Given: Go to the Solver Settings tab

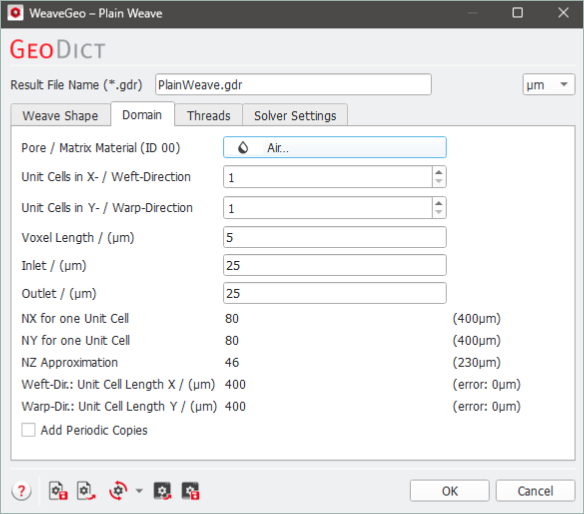Looking at the screenshot, I should pos(295,115).
